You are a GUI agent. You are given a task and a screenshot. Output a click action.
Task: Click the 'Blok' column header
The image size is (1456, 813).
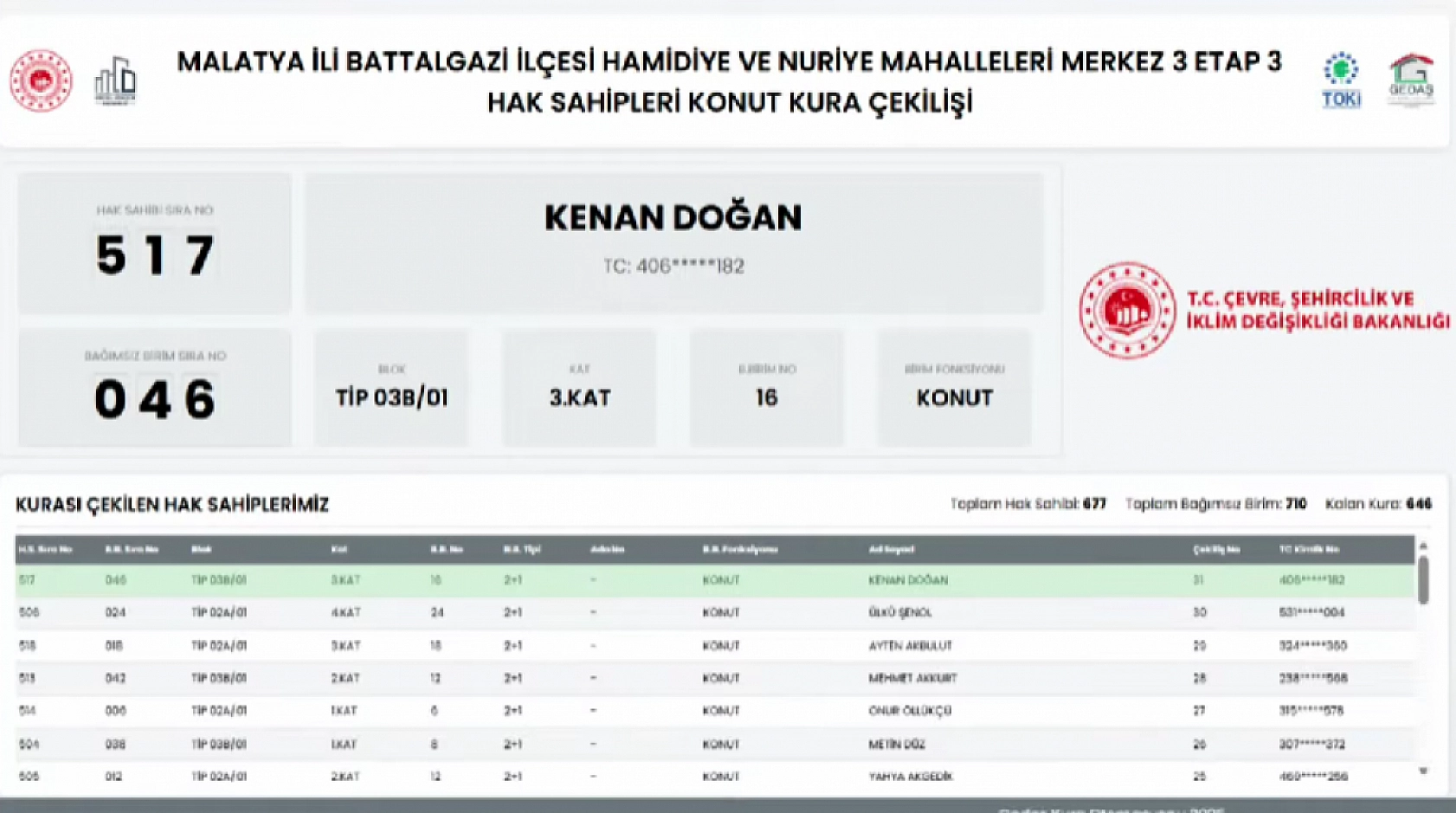202,549
